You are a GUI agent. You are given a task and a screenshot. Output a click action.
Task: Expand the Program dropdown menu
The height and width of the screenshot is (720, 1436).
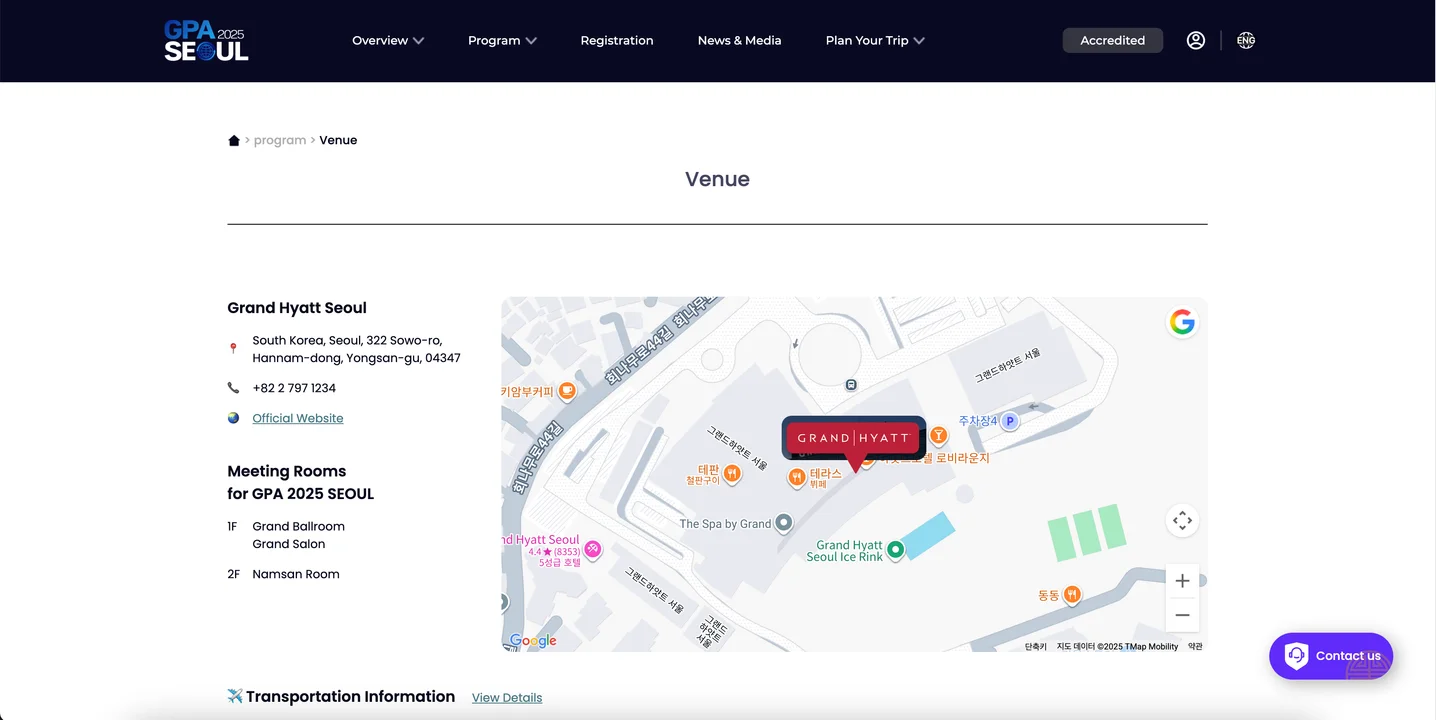click(x=502, y=40)
